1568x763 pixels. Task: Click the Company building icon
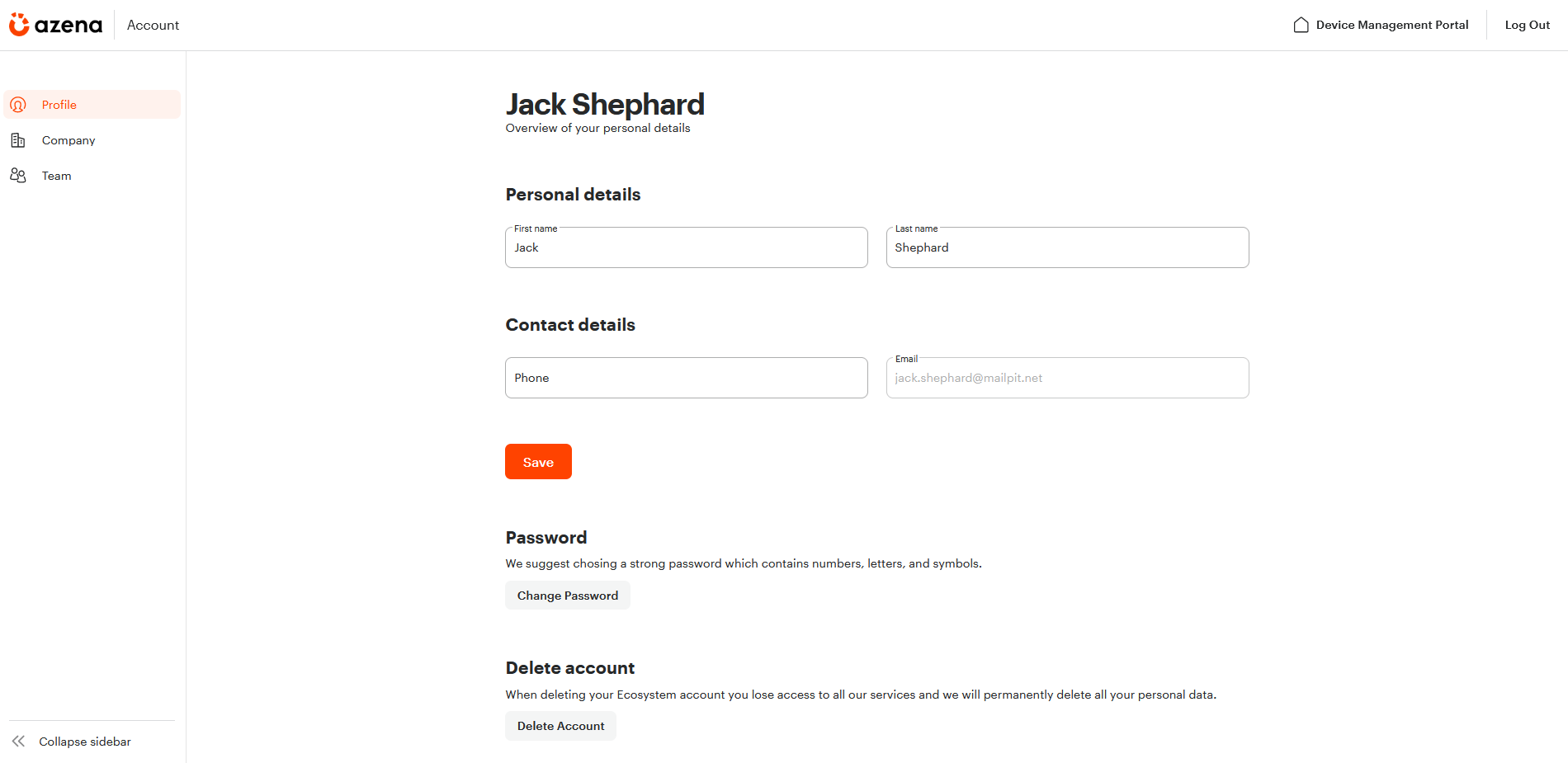(x=18, y=140)
